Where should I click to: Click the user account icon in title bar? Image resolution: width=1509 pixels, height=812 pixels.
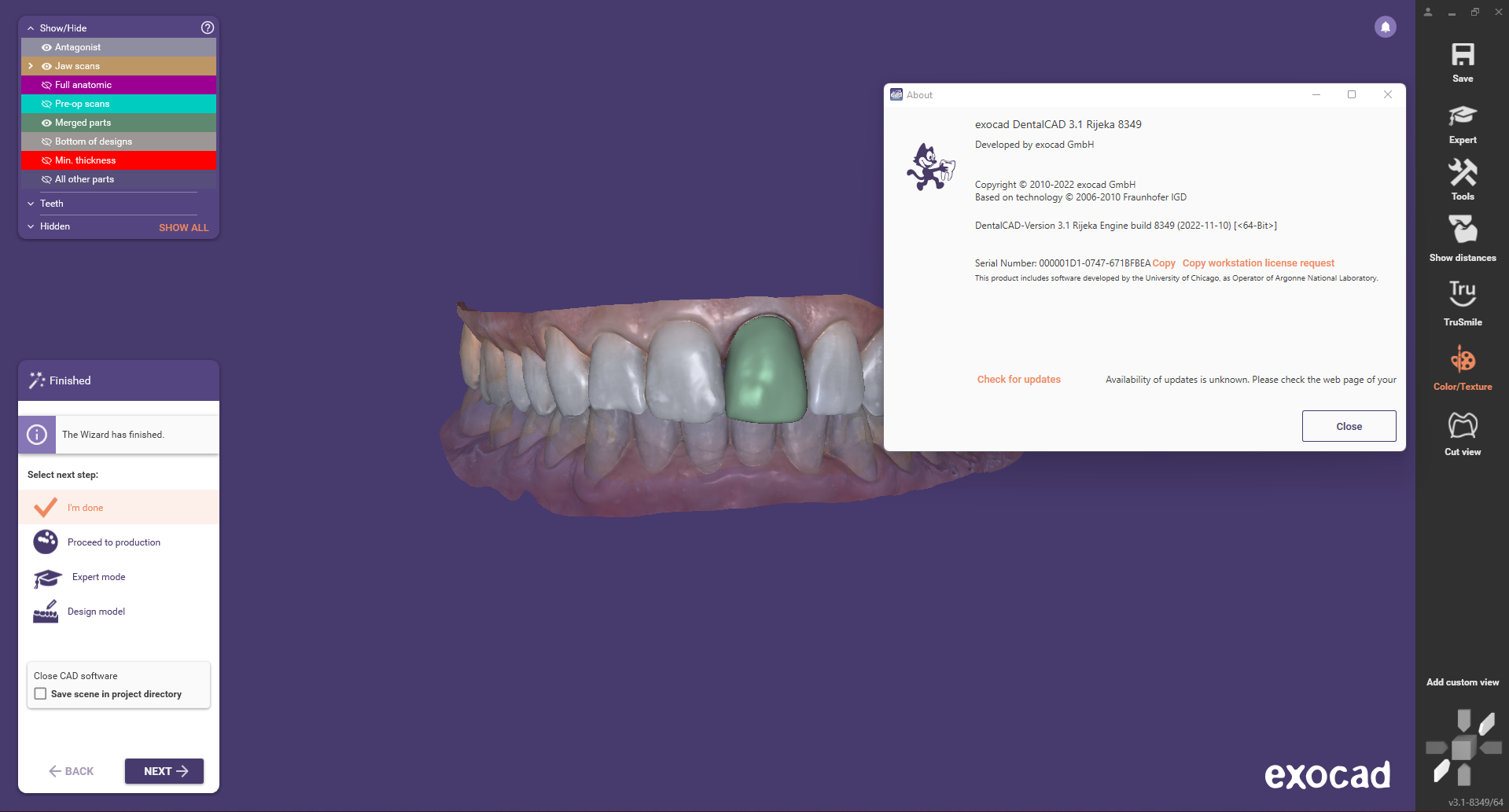pyautogui.click(x=1428, y=12)
